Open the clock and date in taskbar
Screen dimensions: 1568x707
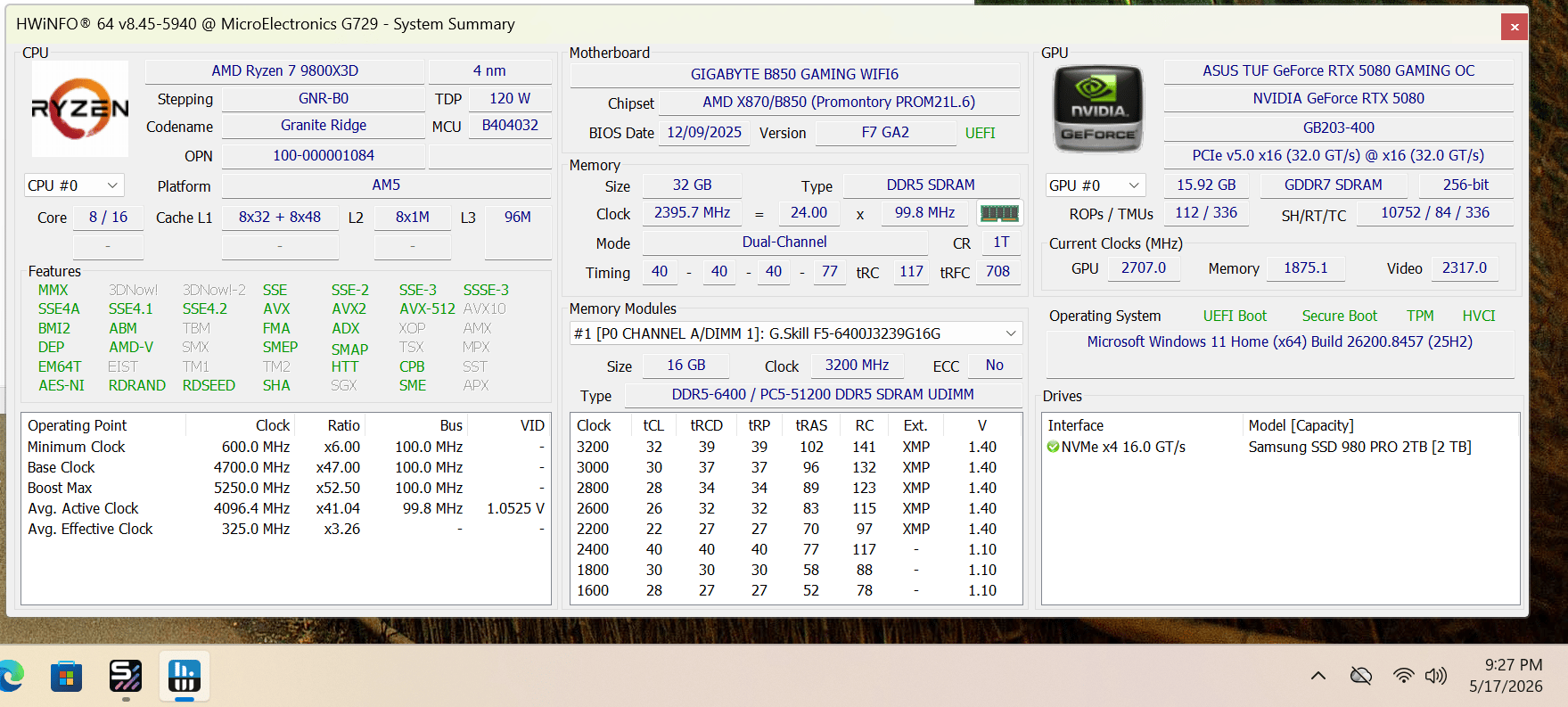click(x=1506, y=676)
